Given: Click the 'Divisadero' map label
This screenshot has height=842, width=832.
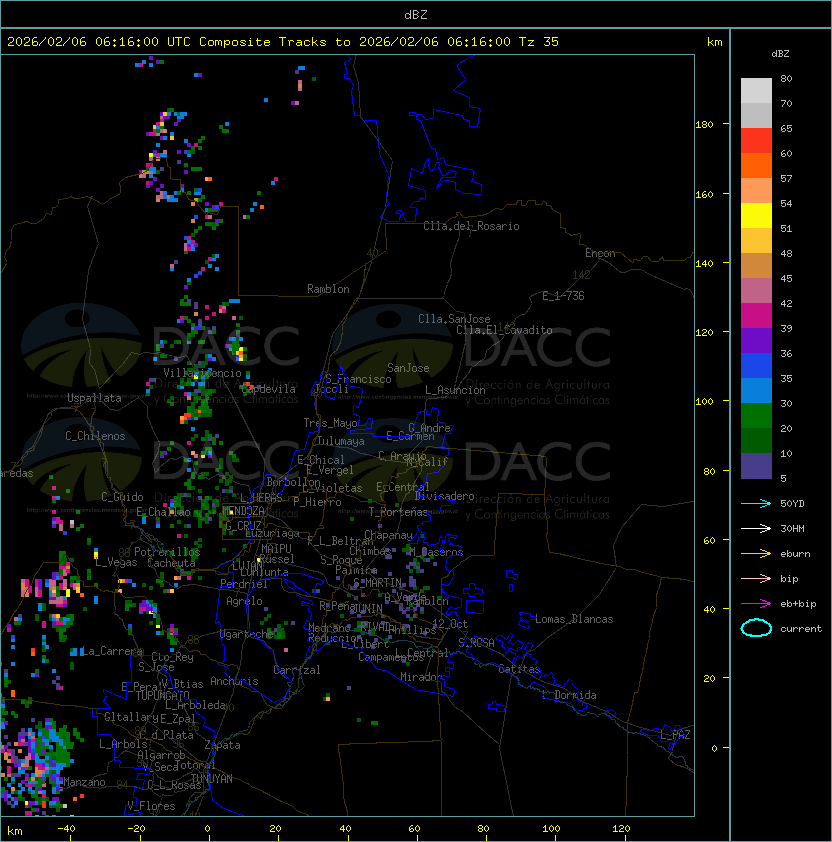Looking at the screenshot, I should click(x=444, y=496).
